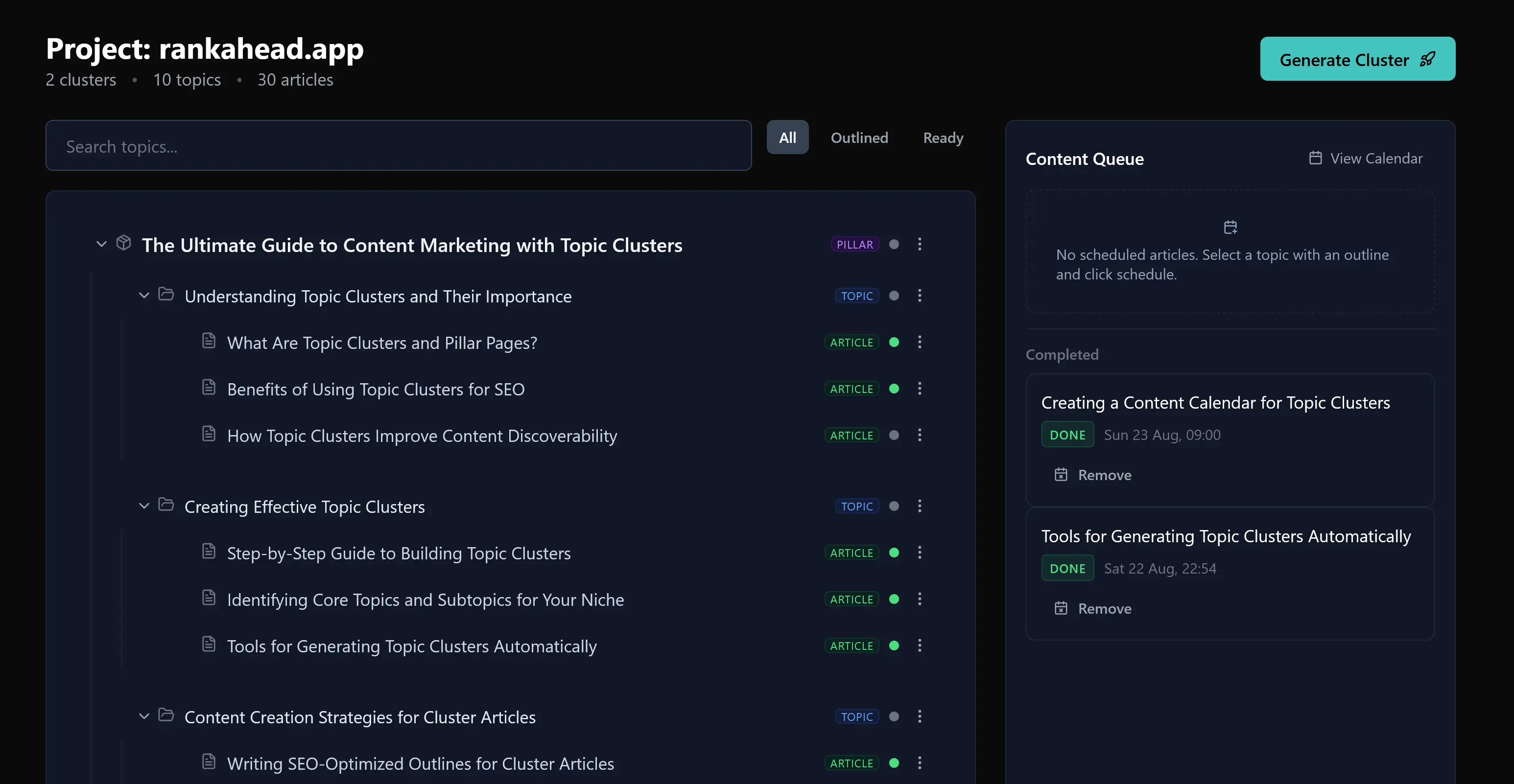Click the '2 clusters' count
Screen dimensions: 1514x784
[81, 80]
